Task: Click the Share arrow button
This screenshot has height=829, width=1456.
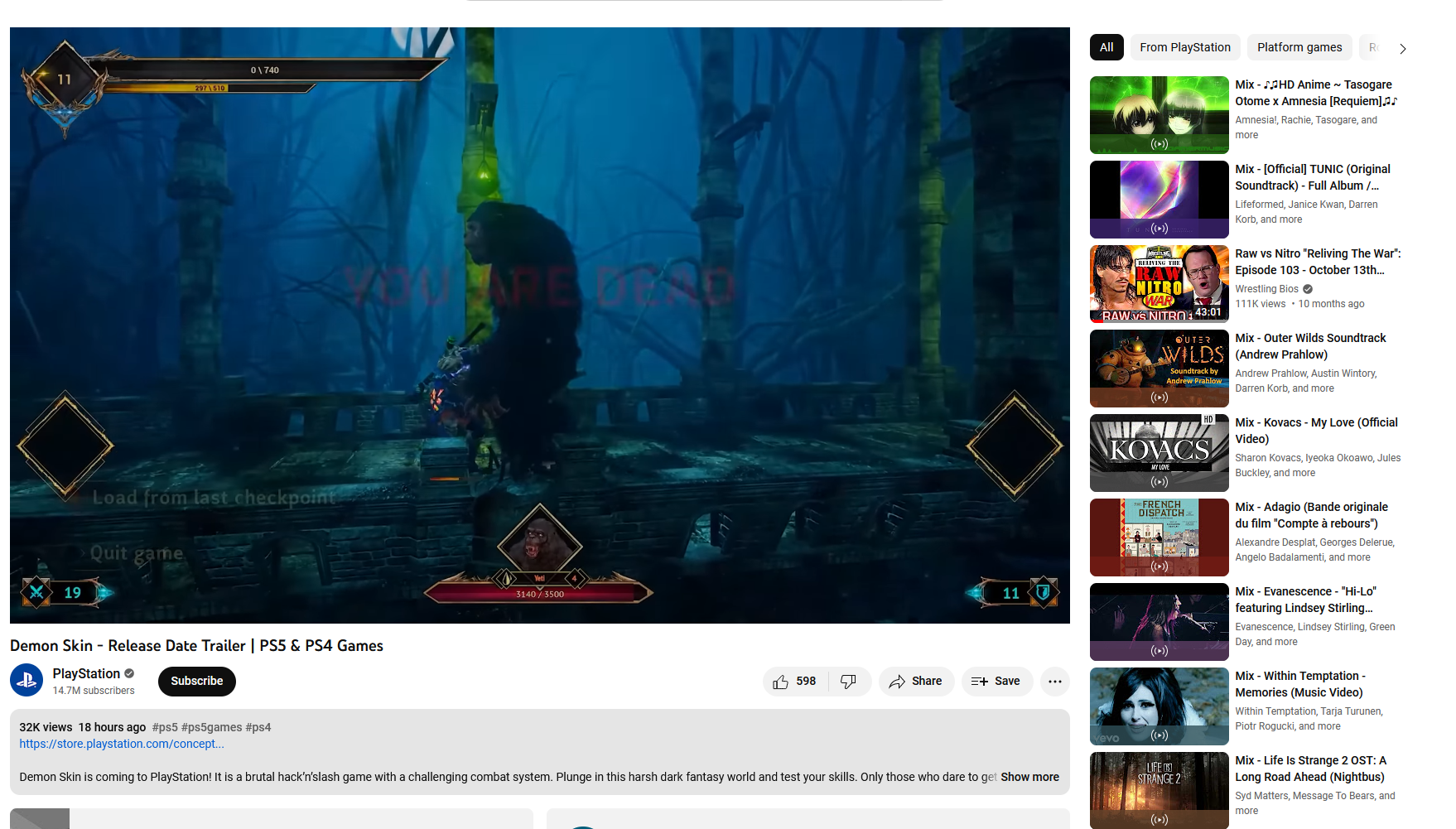Action: (x=916, y=682)
